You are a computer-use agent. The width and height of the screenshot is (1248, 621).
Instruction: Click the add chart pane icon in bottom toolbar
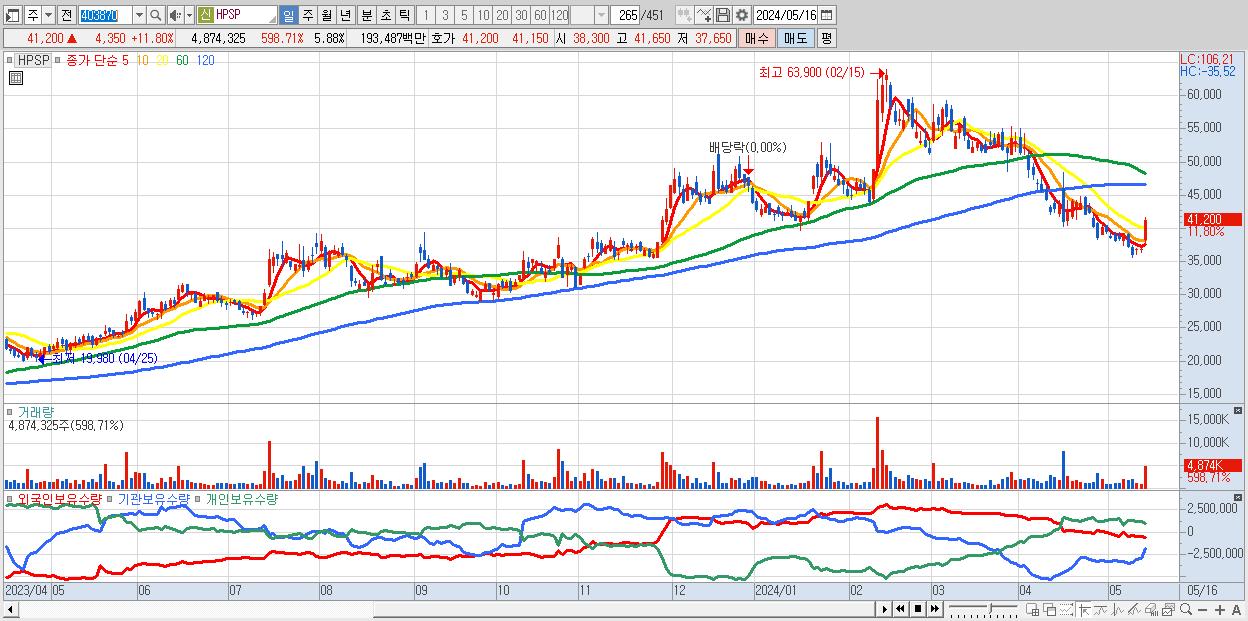(1033, 610)
